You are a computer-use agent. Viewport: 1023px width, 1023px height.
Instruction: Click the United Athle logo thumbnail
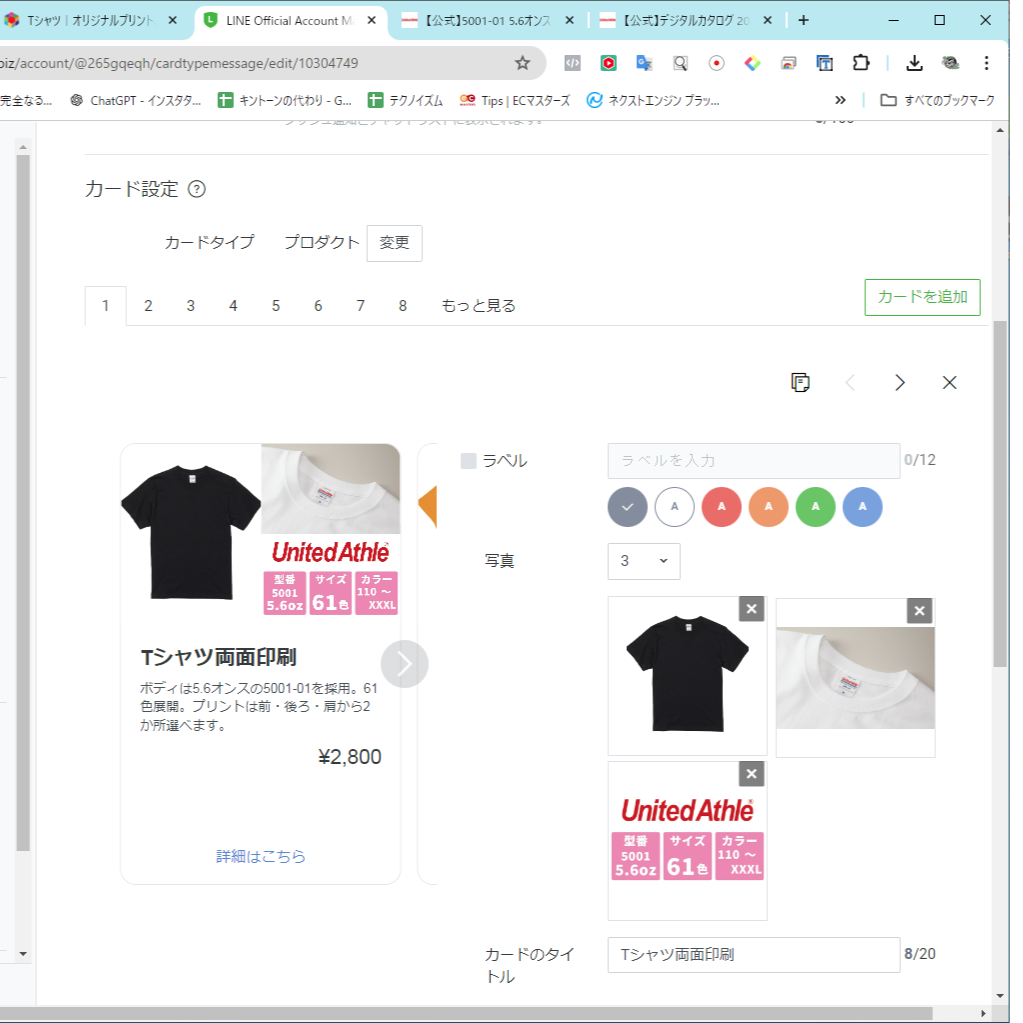(x=688, y=840)
